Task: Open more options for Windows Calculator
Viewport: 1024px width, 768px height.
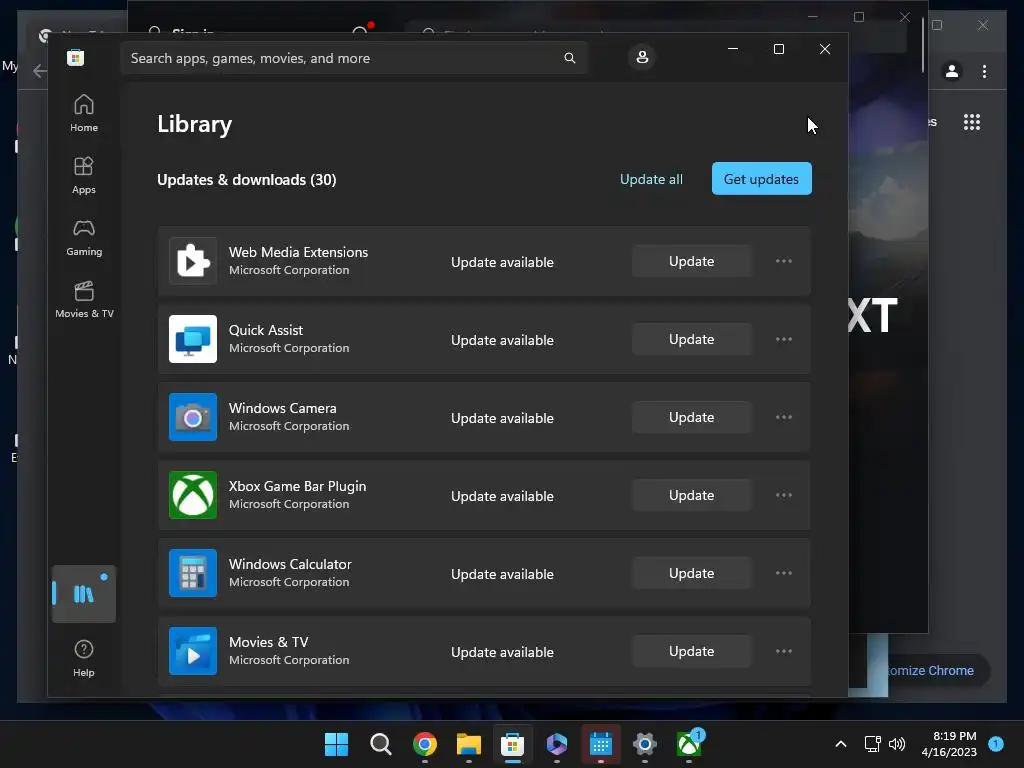Action: 784,573
